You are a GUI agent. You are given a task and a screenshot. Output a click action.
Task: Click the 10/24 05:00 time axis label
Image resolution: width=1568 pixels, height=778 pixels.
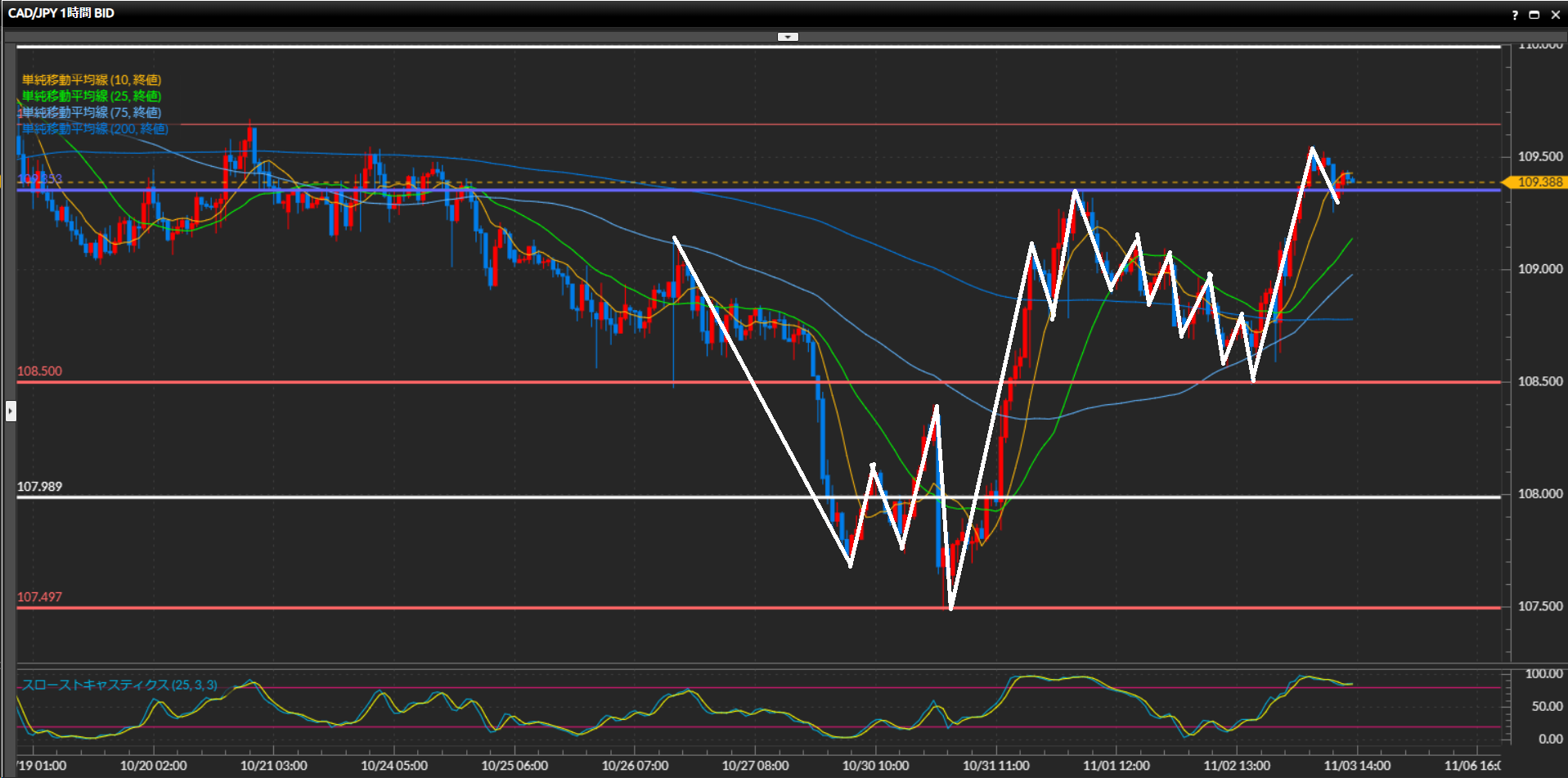(393, 766)
